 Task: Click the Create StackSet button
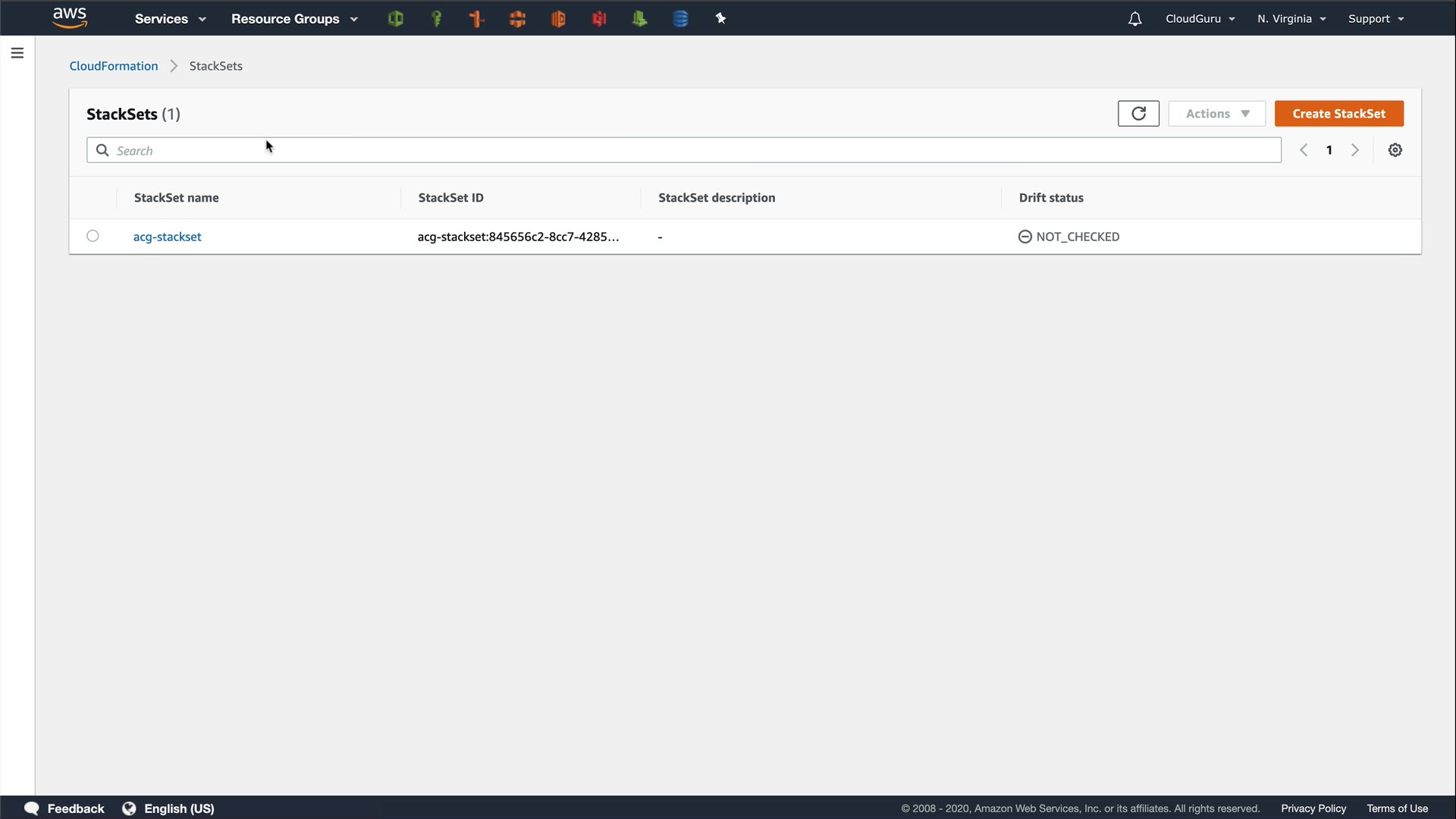(1338, 114)
